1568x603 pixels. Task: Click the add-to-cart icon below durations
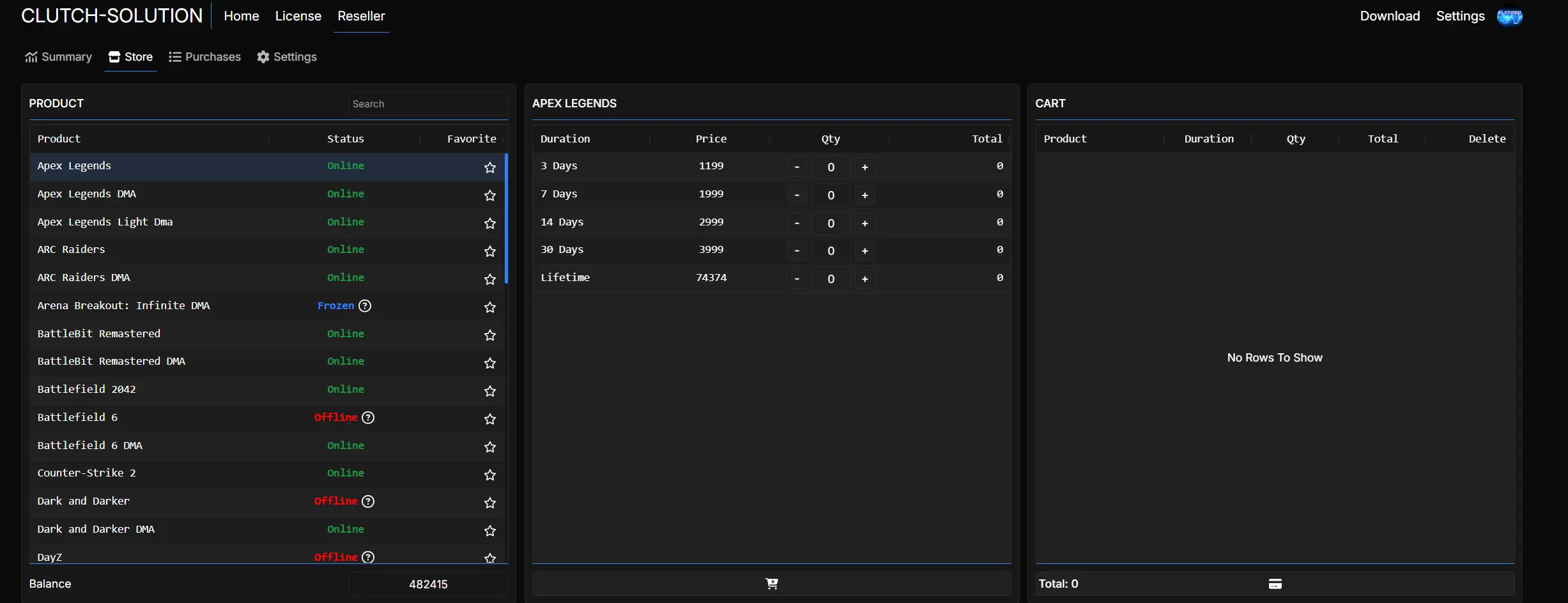pos(771,583)
